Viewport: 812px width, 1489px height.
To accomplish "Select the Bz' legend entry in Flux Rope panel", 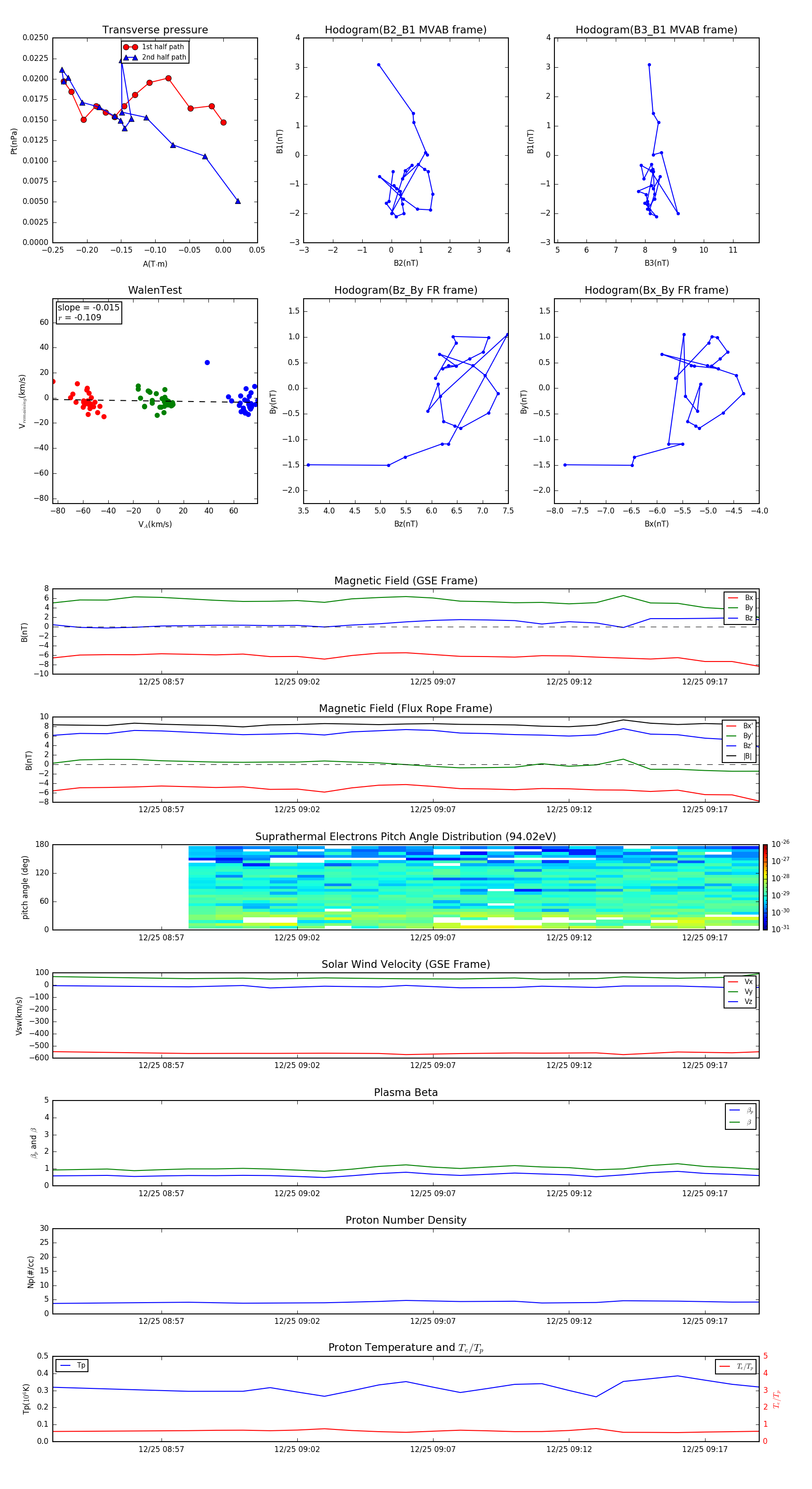I will pos(740,746).
